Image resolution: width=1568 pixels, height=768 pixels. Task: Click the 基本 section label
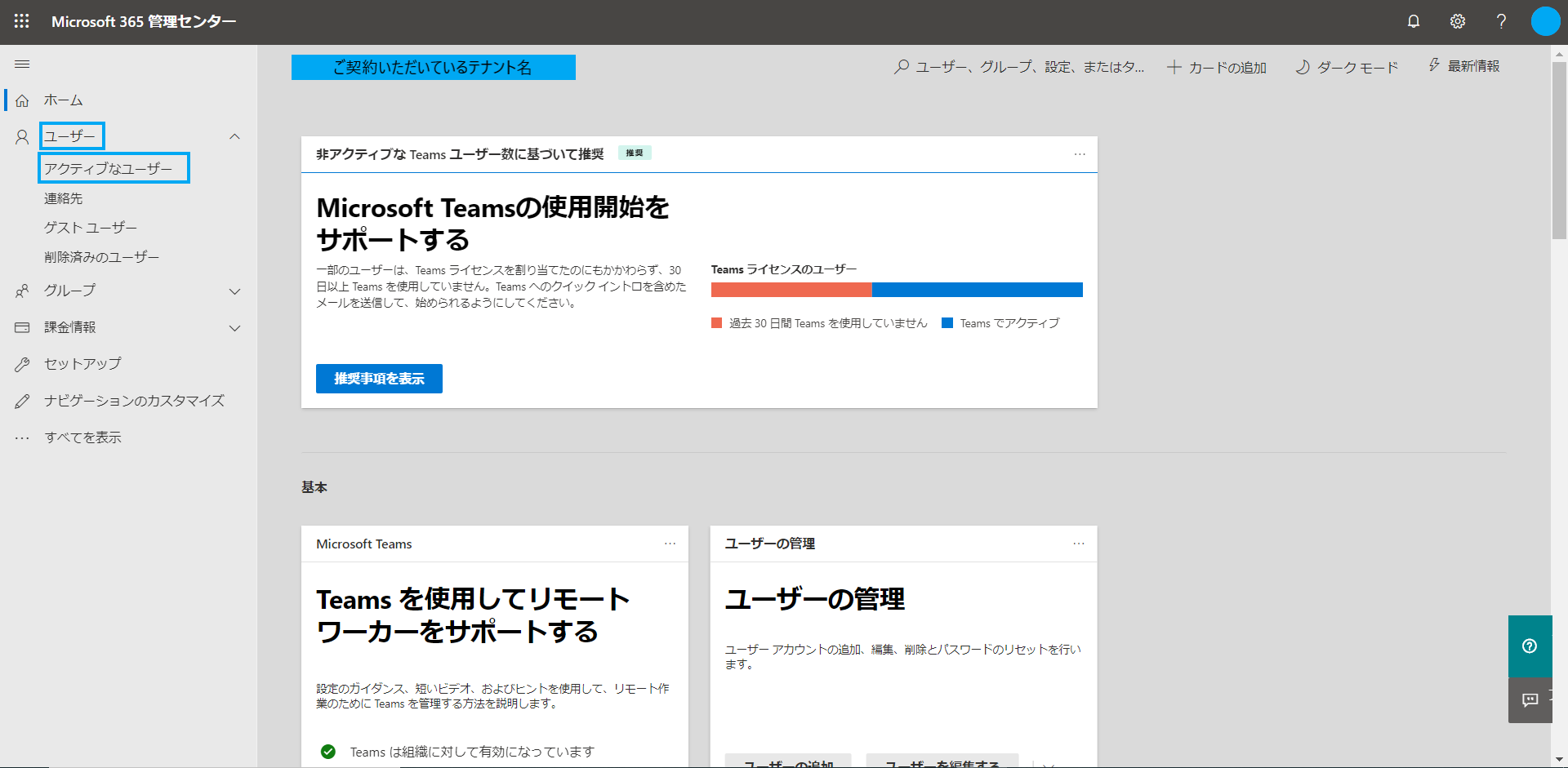tap(314, 487)
